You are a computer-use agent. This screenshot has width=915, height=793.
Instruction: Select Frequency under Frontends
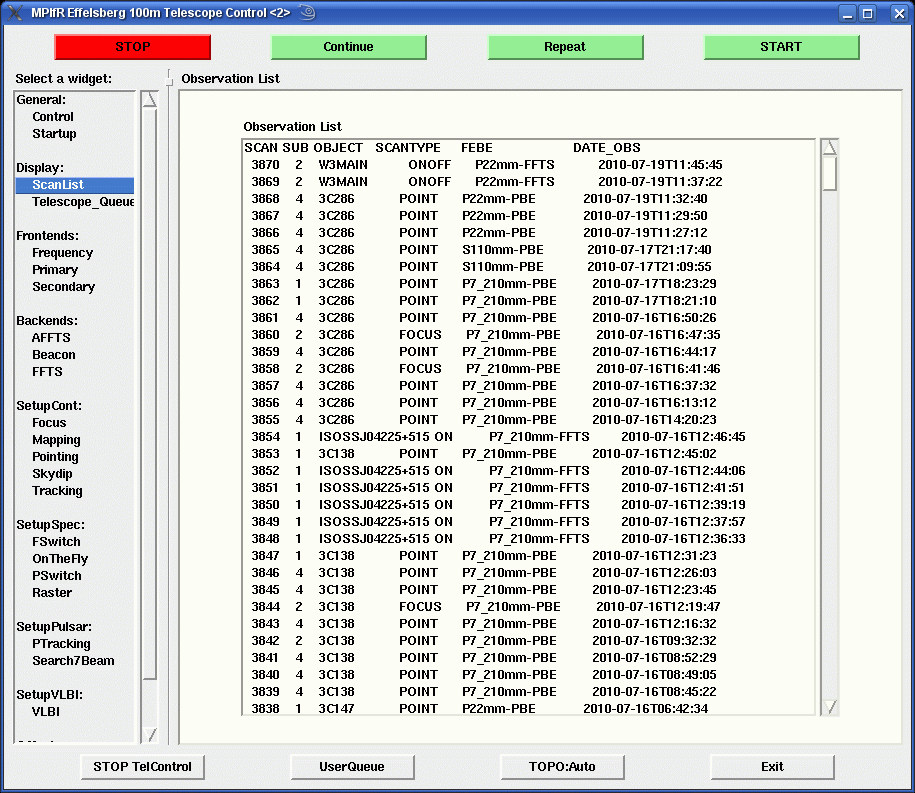[x=62, y=253]
